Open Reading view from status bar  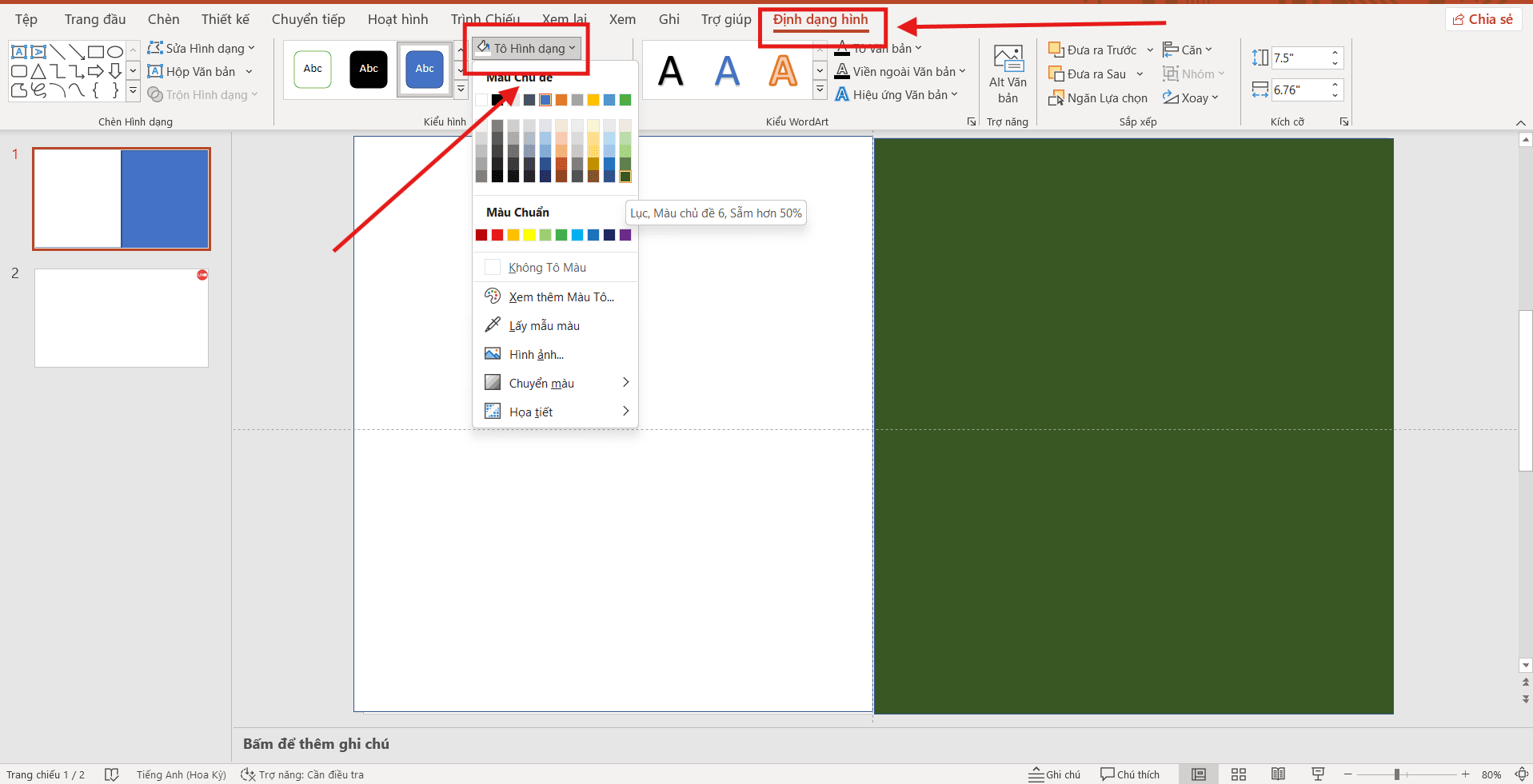pyautogui.click(x=1278, y=774)
